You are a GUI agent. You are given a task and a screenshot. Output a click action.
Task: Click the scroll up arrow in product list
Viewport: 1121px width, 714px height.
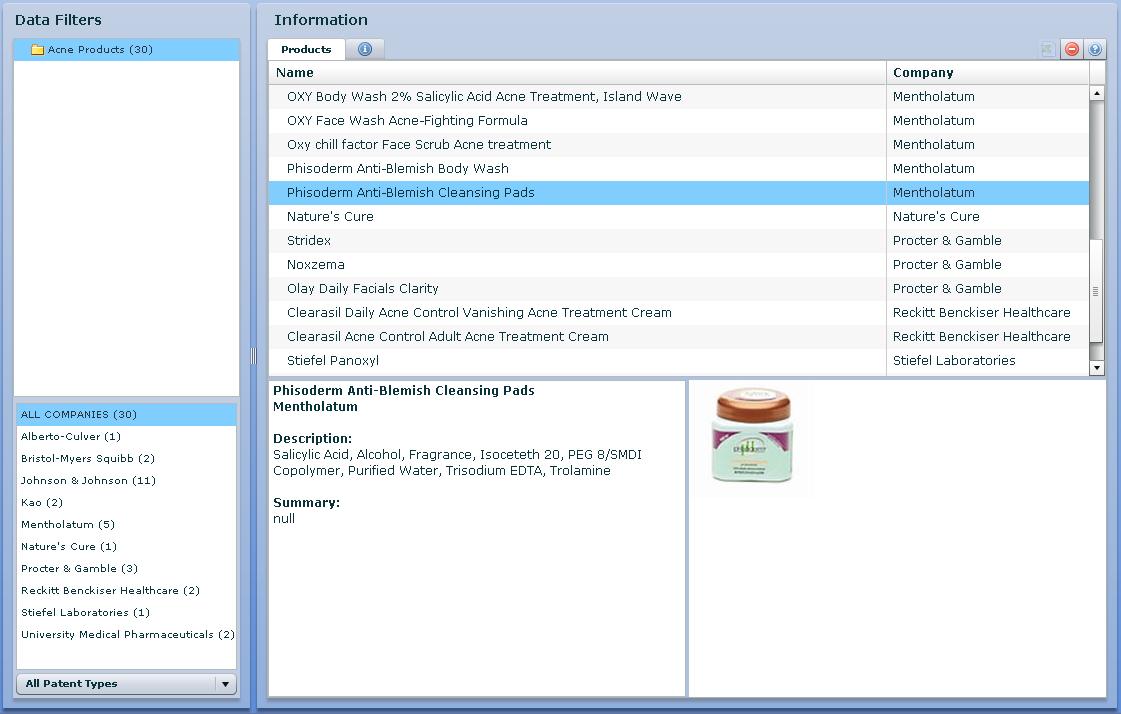pyautogui.click(x=1096, y=93)
